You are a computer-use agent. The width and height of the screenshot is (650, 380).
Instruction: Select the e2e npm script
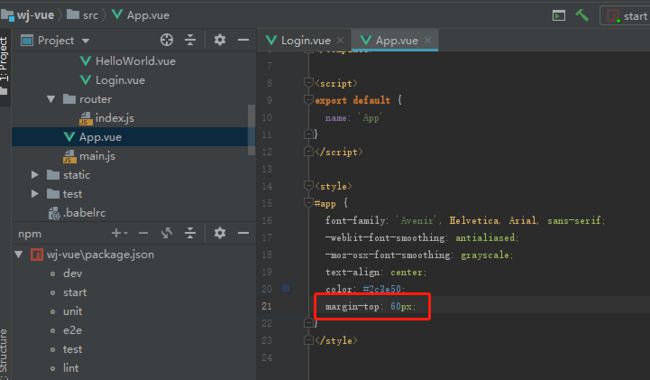point(72,330)
